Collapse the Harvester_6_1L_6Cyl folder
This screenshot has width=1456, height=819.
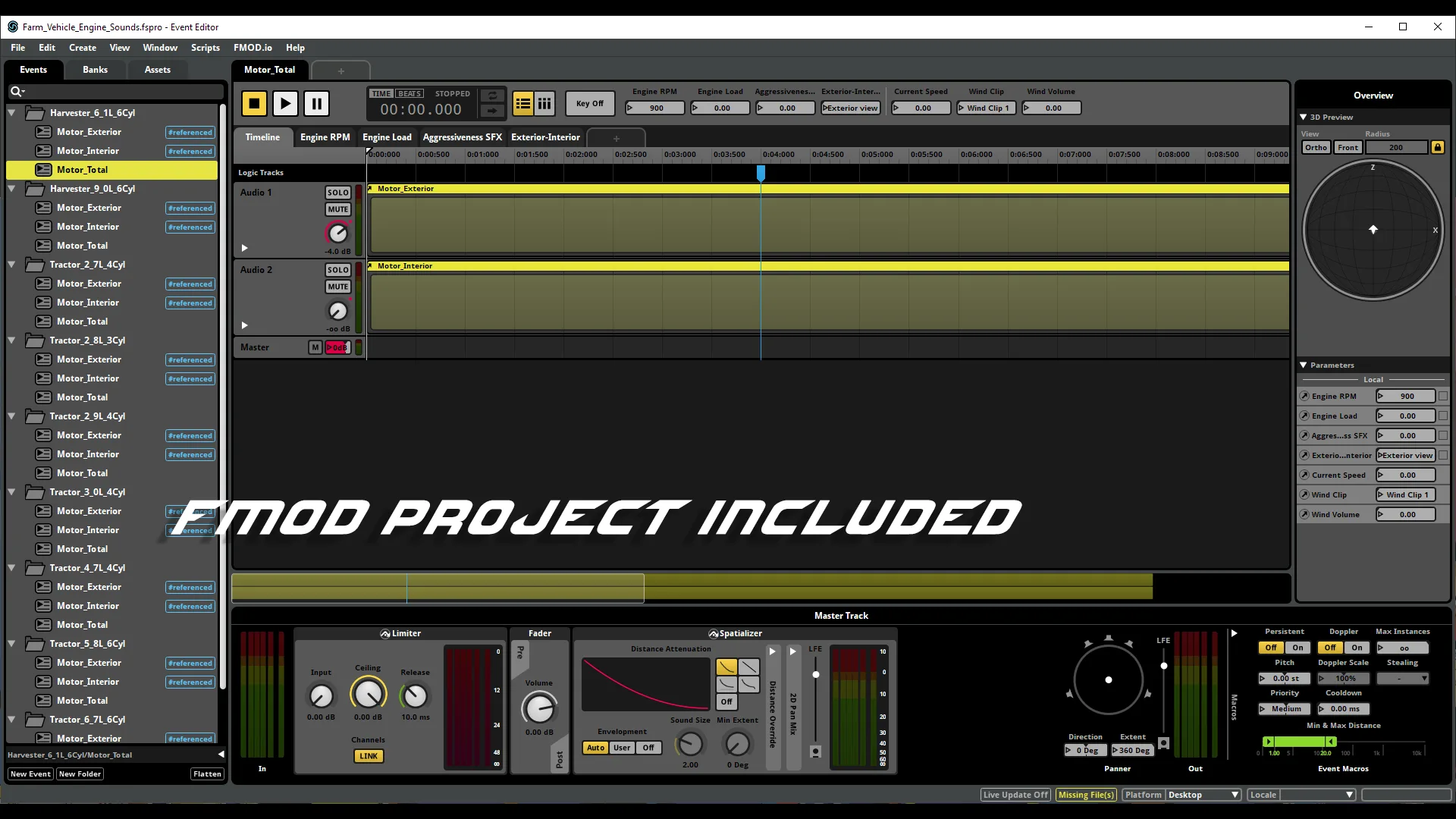tap(12, 113)
